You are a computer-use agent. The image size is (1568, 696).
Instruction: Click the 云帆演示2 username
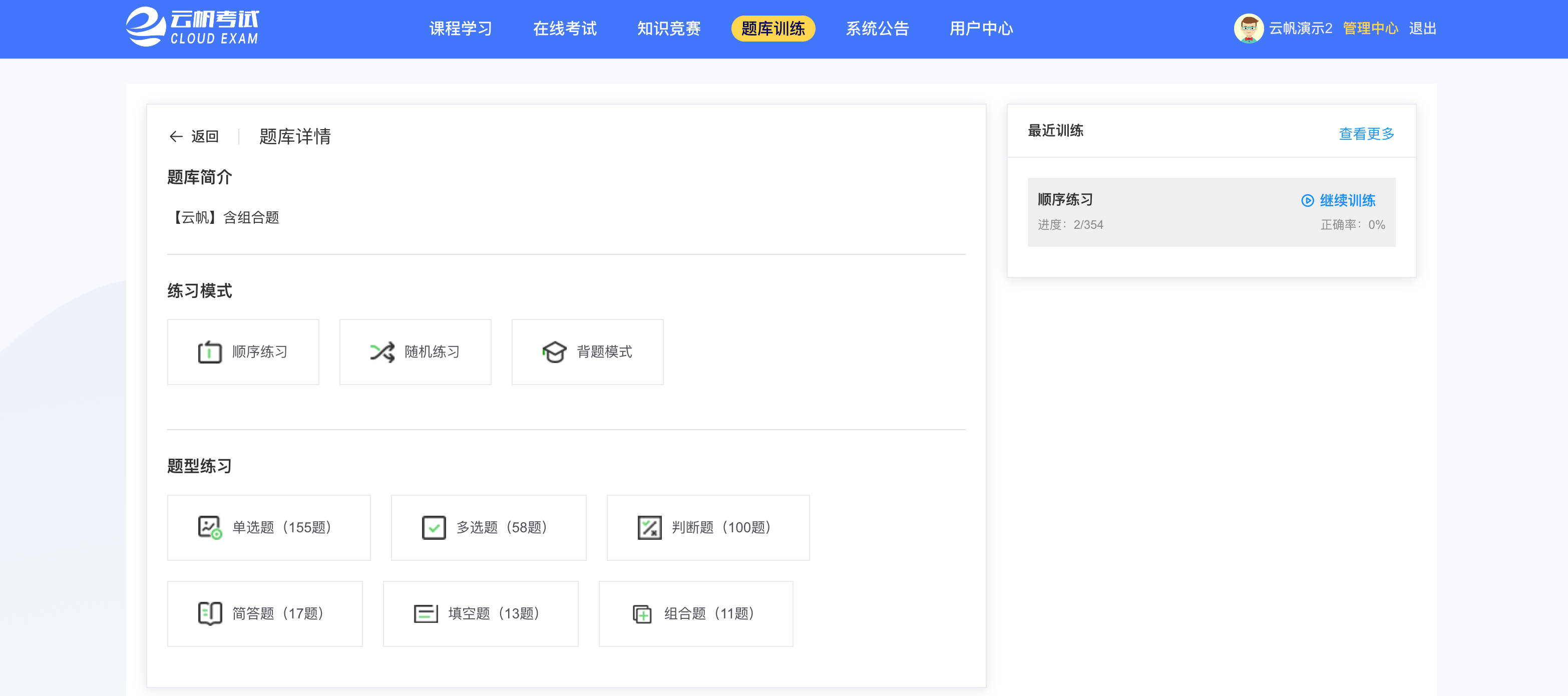(1300, 29)
